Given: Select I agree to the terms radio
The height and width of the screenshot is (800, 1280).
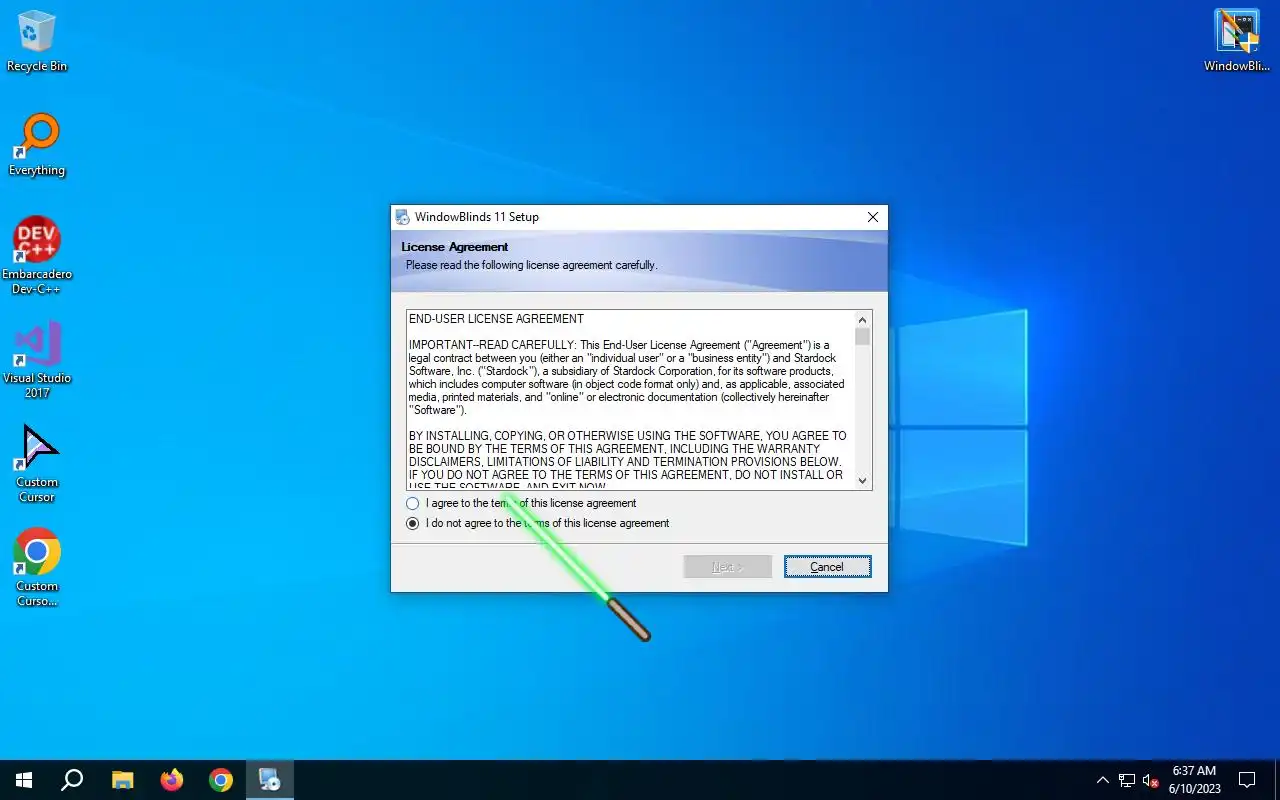Looking at the screenshot, I should 413,504.
